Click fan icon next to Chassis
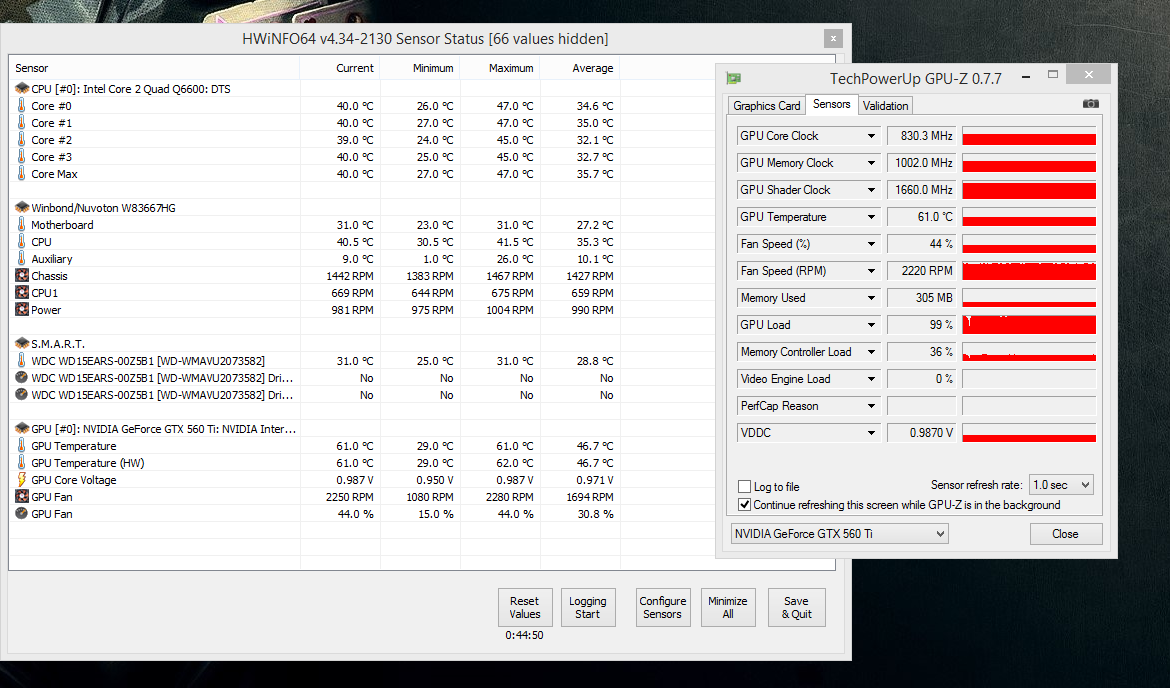The height and width of the screenshot is (688, 1170). point(22,275)
